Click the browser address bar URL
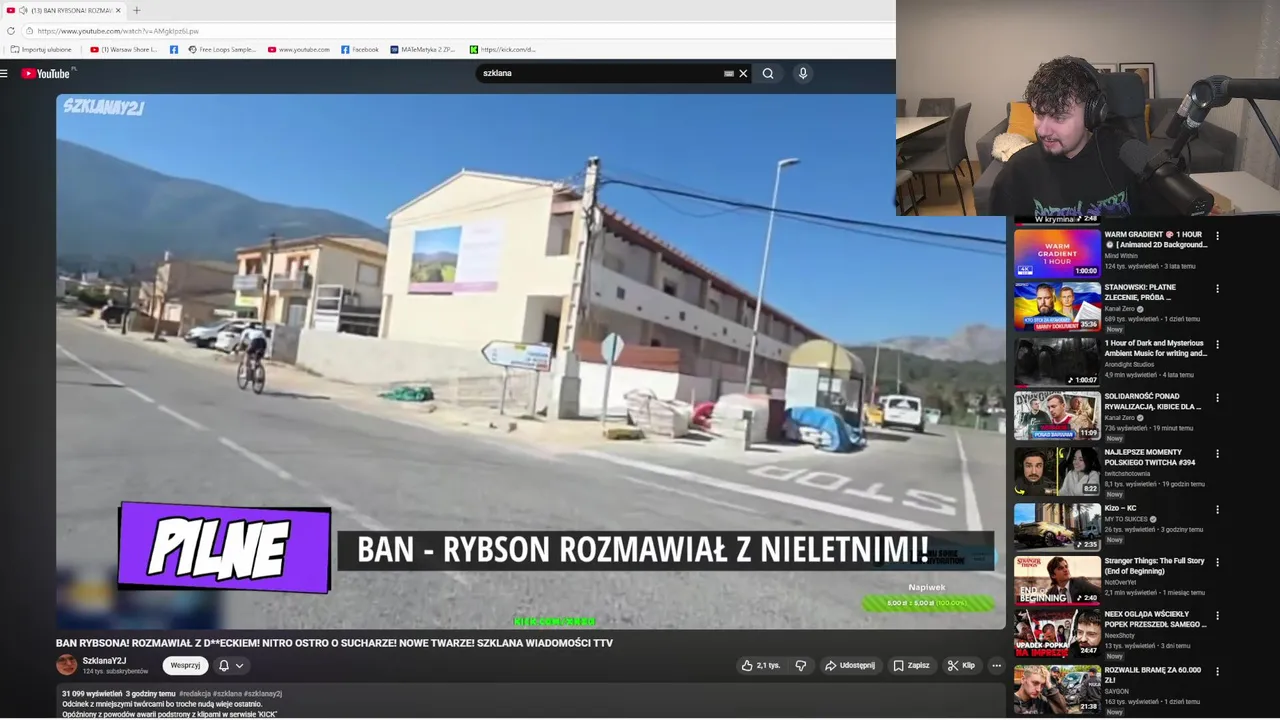Image resolution: width=1280 pixels, height=720 pixels. coord(118,31)
